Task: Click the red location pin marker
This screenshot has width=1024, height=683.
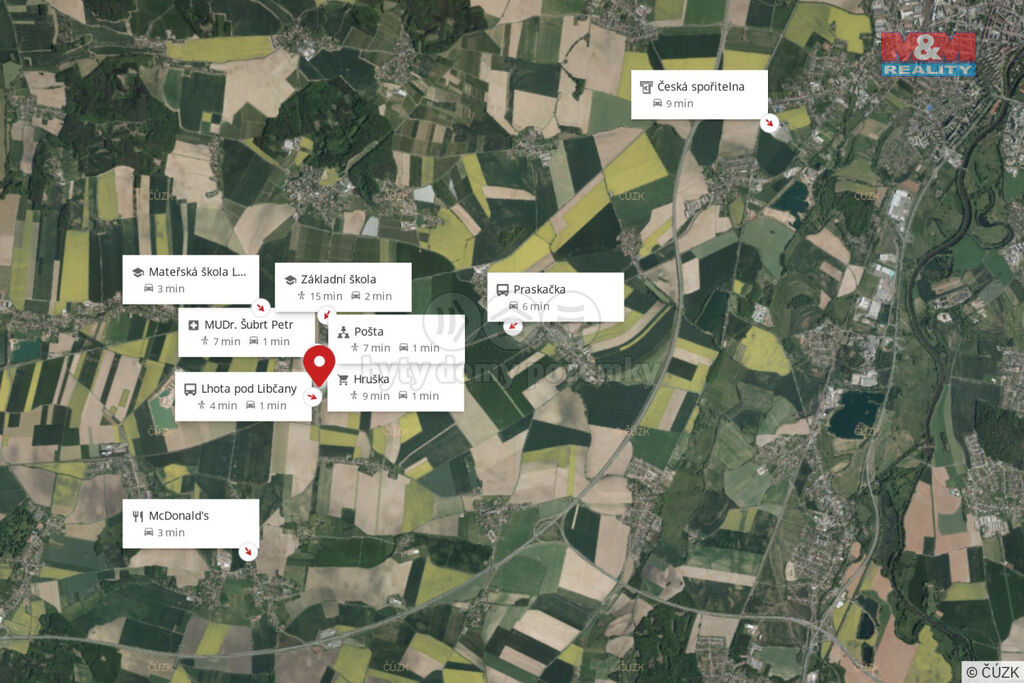Action: [x=319, y=366]
